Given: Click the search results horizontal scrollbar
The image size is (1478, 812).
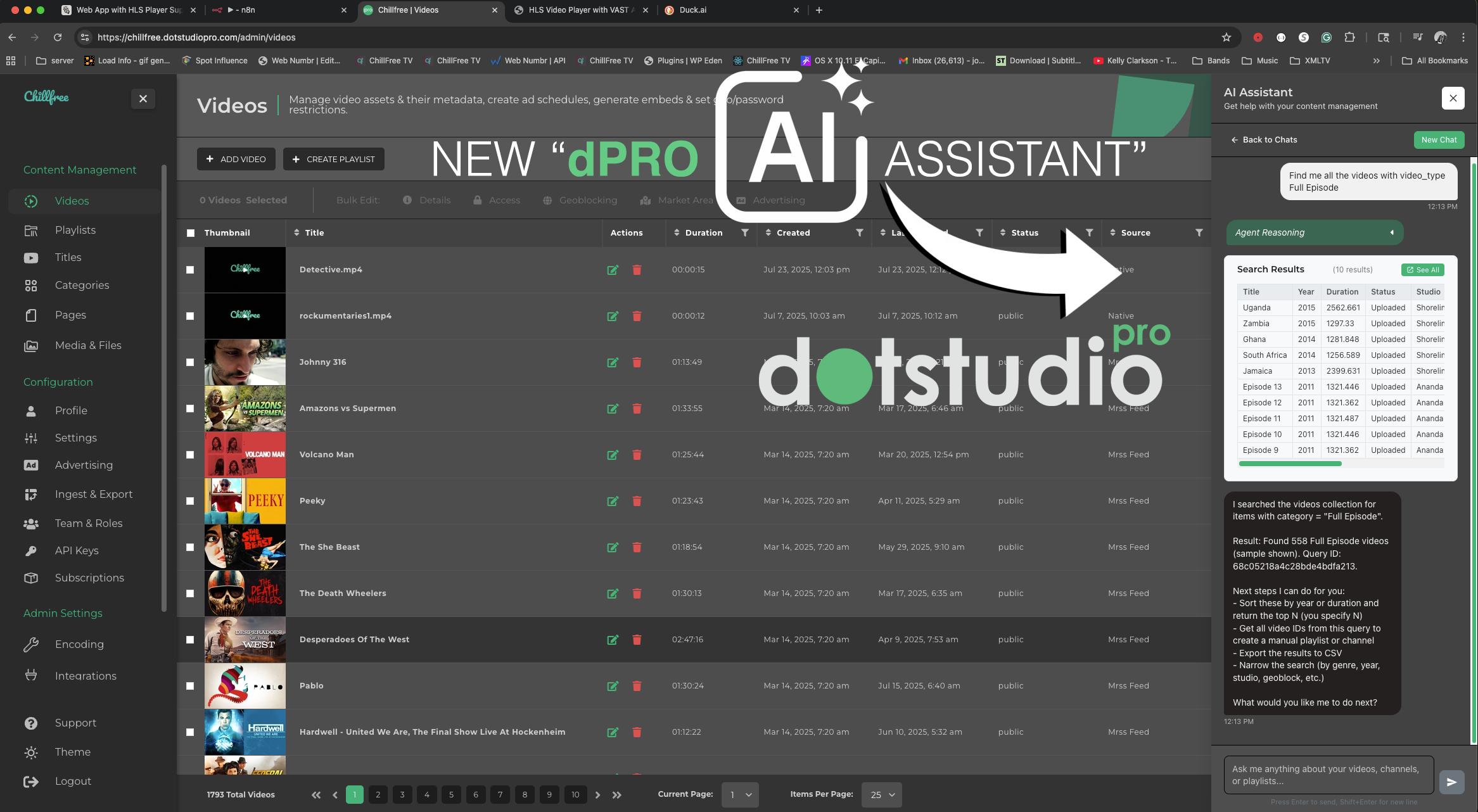Looking at the screenshot, I should (x=1290, y=464).
